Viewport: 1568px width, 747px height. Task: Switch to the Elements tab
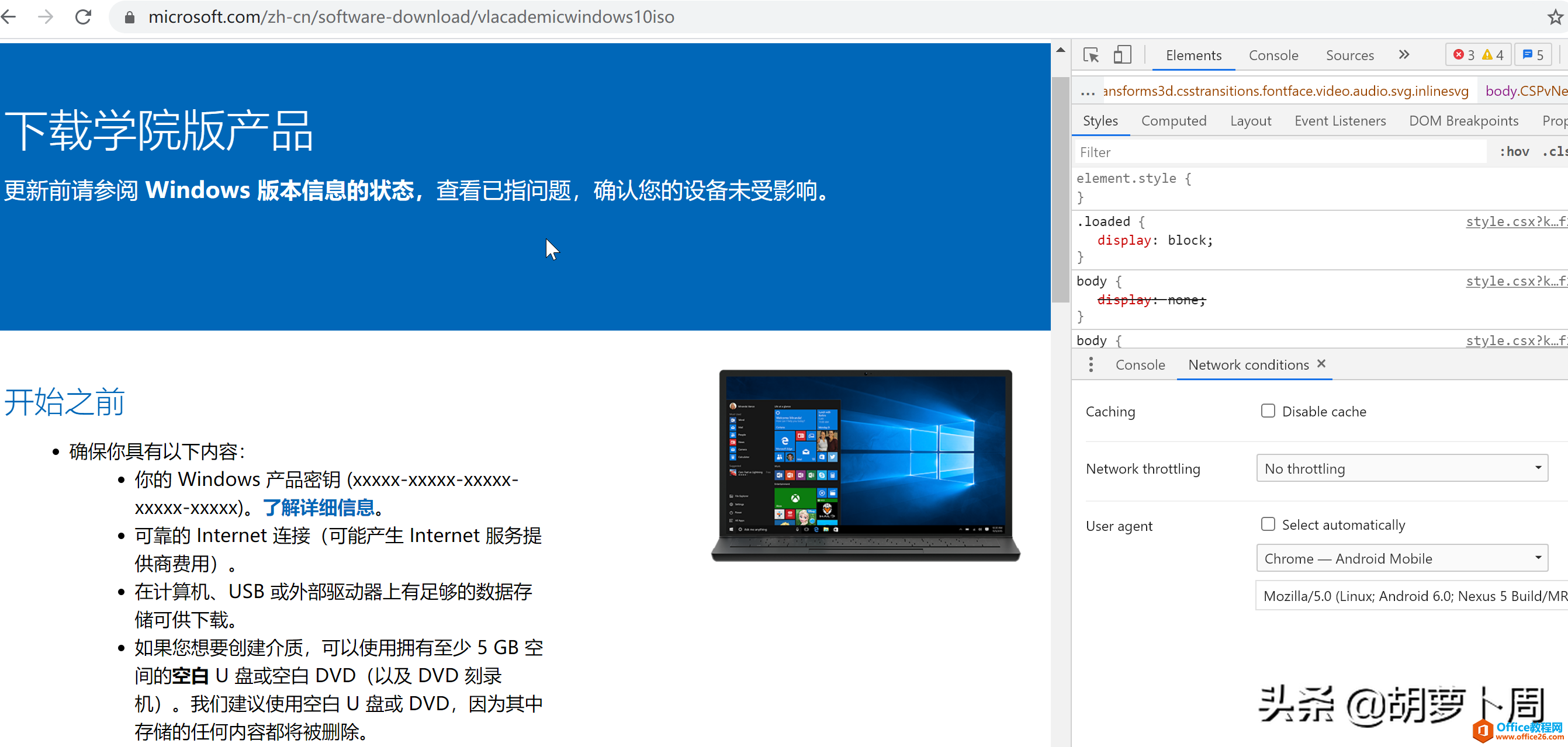[1193, 55]
